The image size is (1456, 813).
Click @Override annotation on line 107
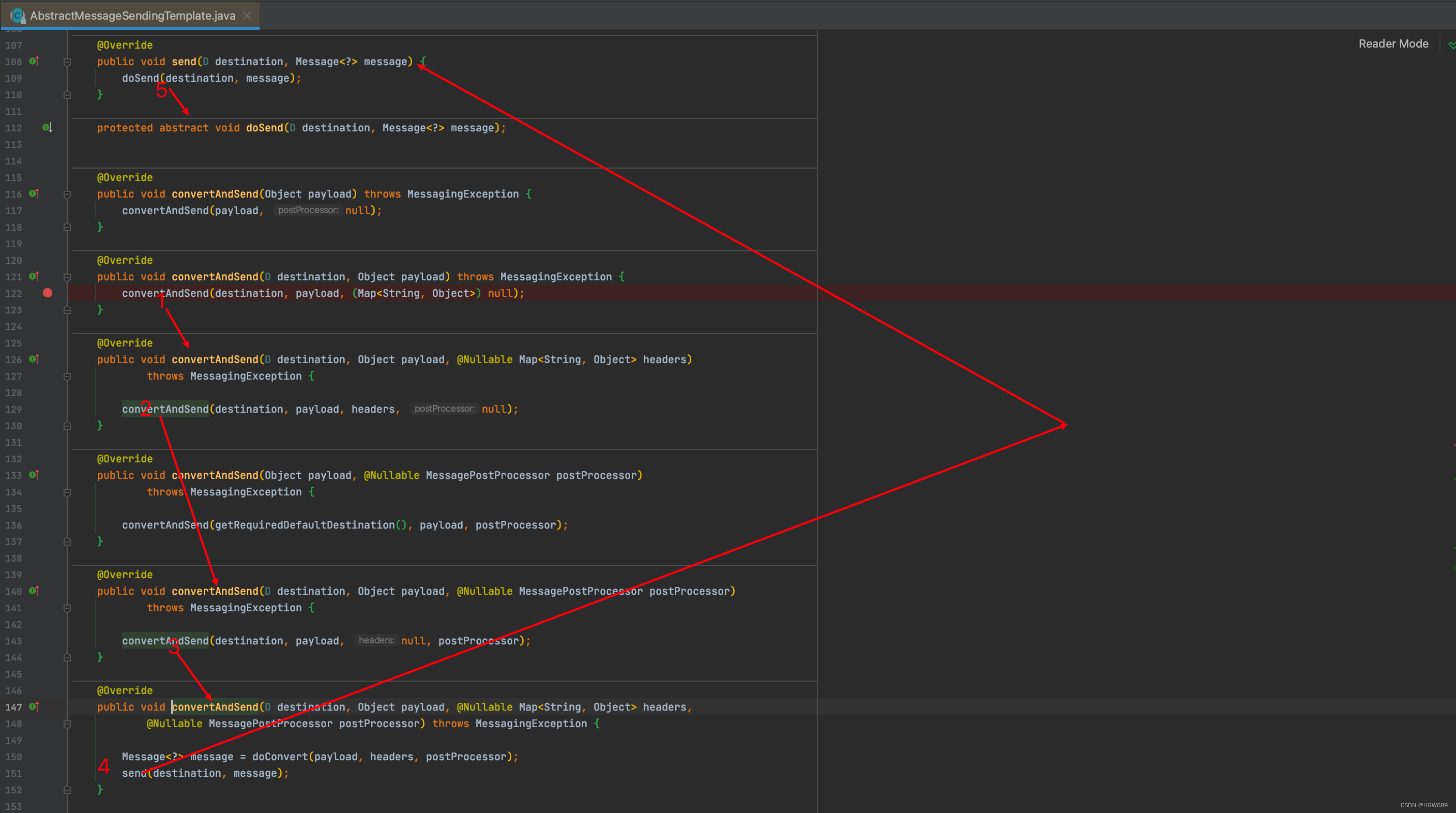point(125,45)
